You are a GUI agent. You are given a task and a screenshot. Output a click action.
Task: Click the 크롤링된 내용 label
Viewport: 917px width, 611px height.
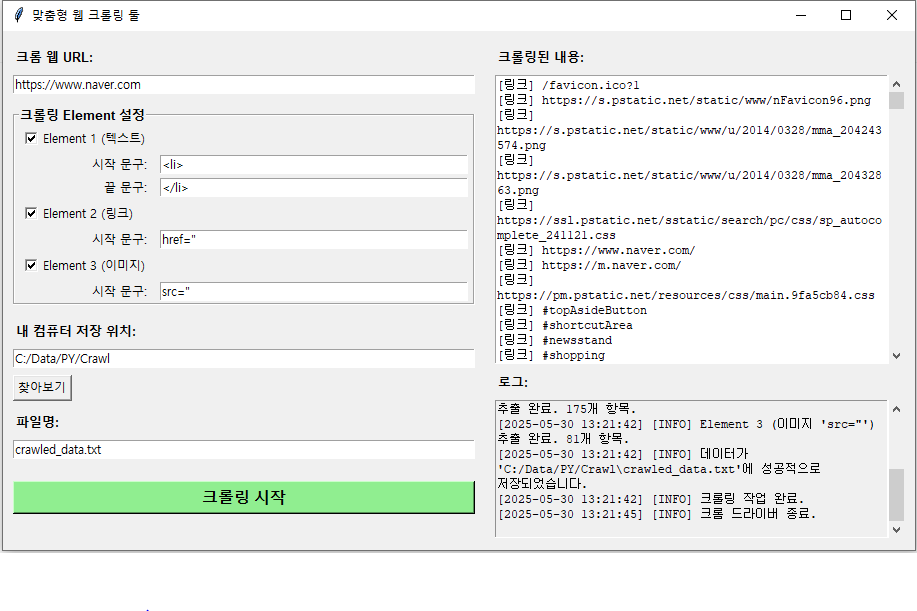click(x=540, y=57)
